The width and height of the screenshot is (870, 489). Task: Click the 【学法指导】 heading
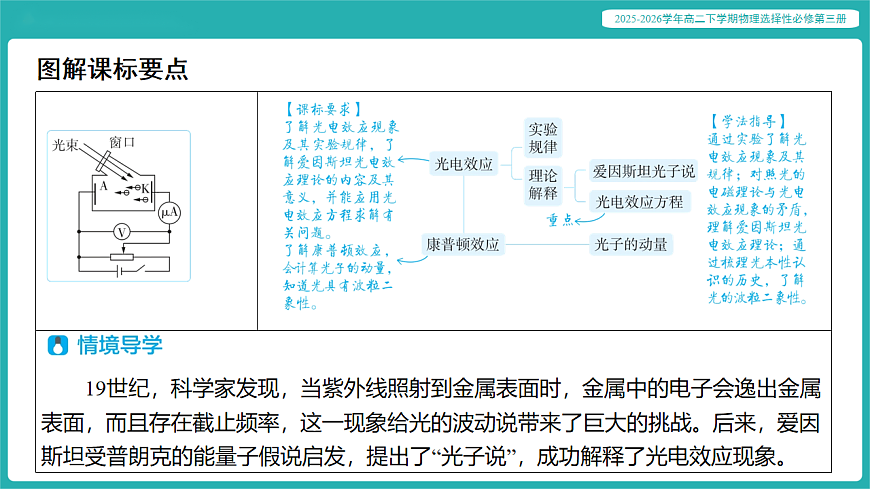748,121
